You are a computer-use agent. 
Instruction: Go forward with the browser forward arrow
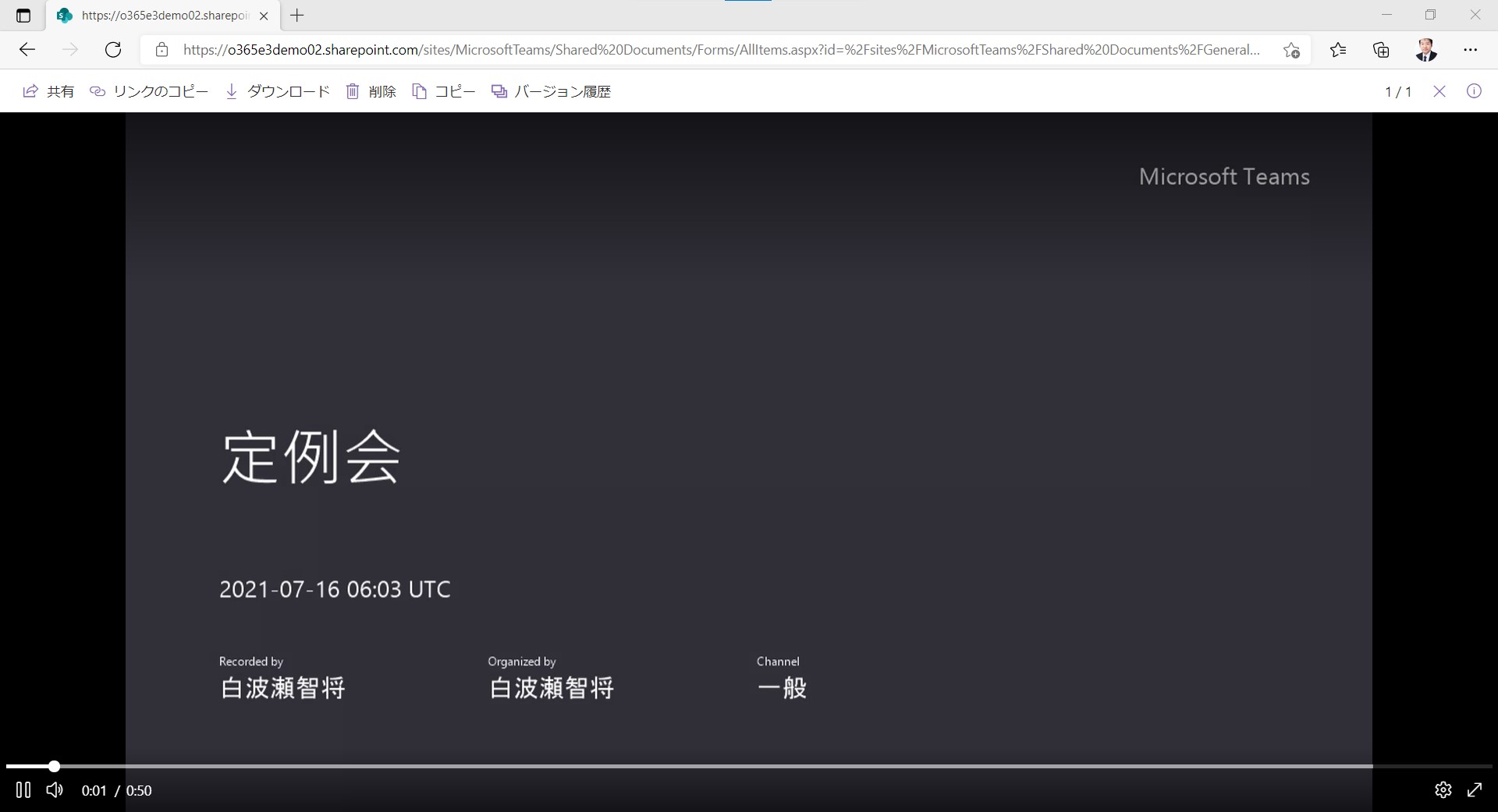tap(70, 50)
